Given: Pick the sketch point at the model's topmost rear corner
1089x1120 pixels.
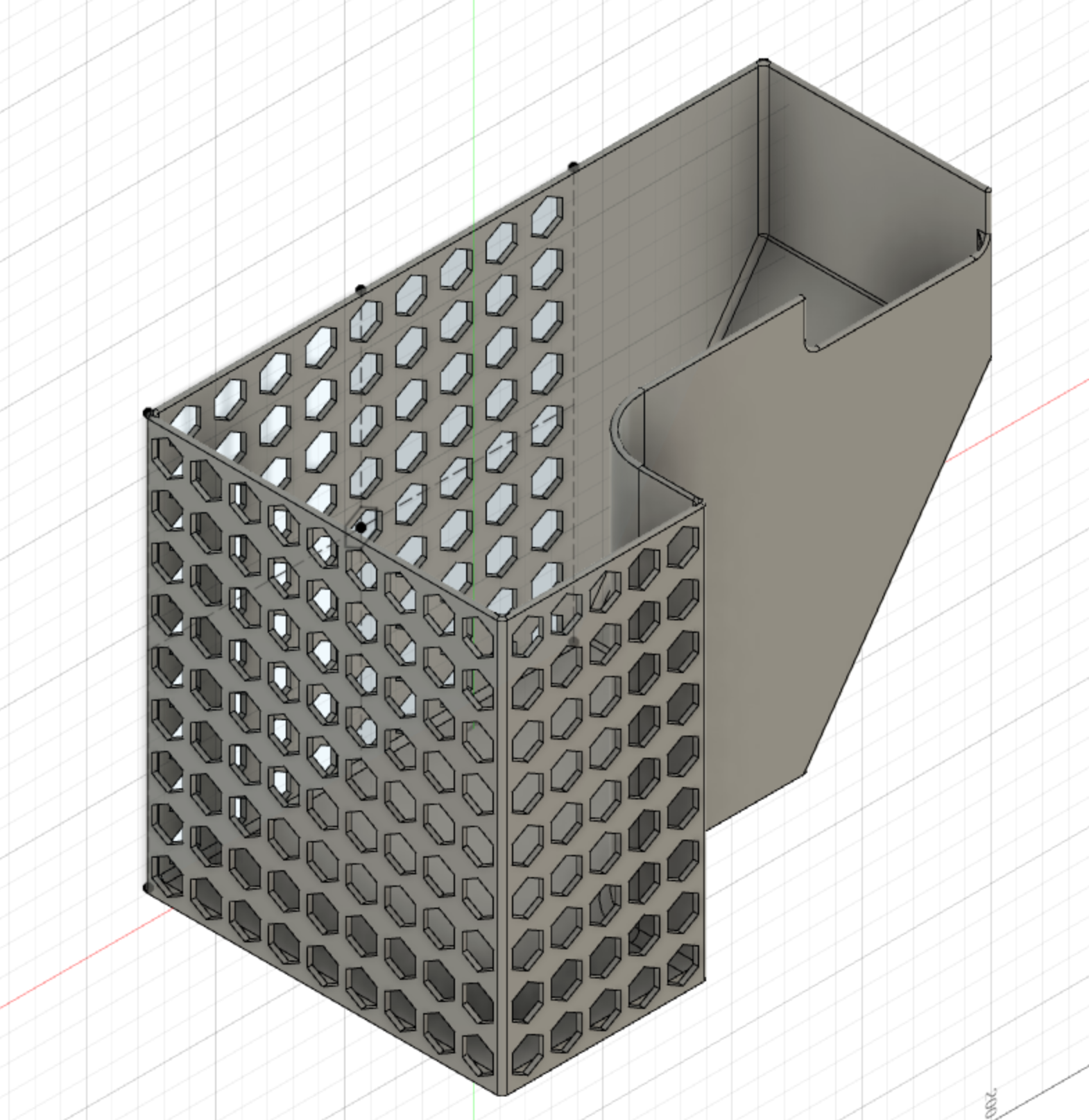Looking at the screenshot, I should click(x=764, y=62).
